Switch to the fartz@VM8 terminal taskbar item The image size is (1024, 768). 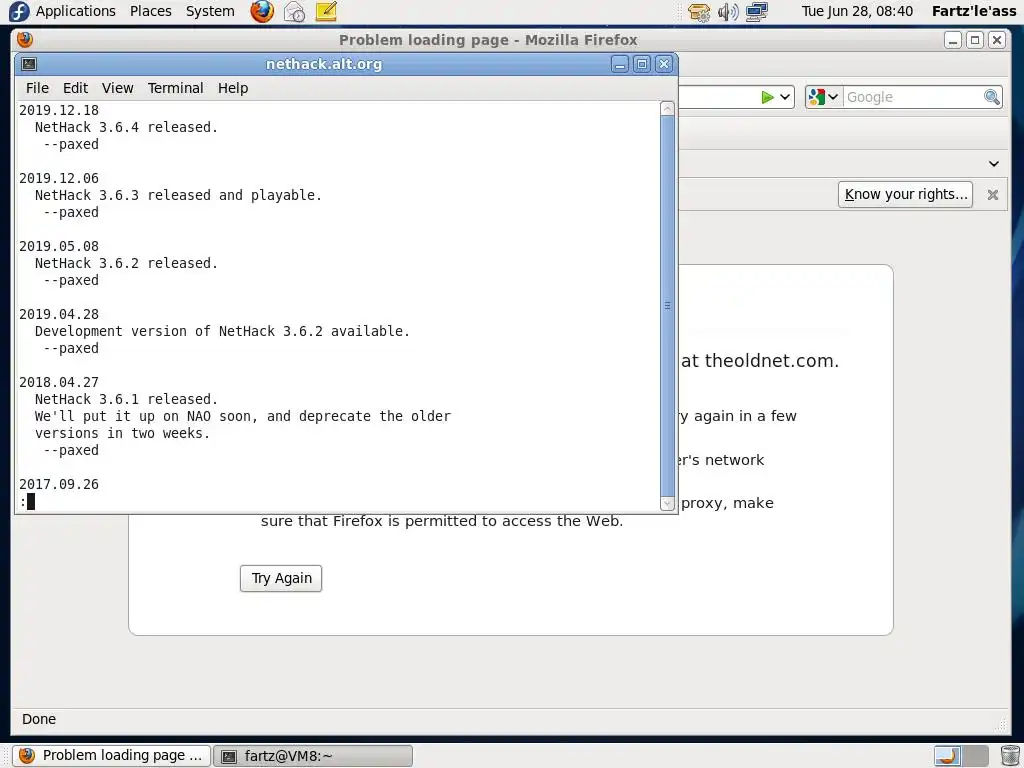pos(313,756)
